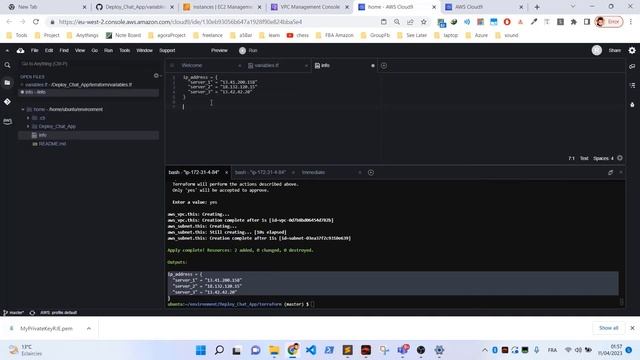Click Show all downloads
Viewport: 640px width, 360px height.
click(x=609, y=328)
